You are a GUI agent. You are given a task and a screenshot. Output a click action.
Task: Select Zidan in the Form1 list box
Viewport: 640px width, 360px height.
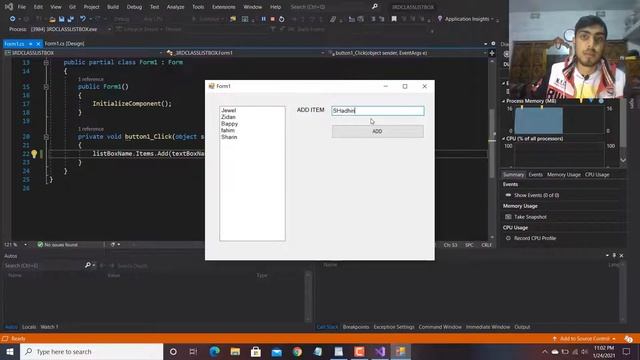(228, 117)
